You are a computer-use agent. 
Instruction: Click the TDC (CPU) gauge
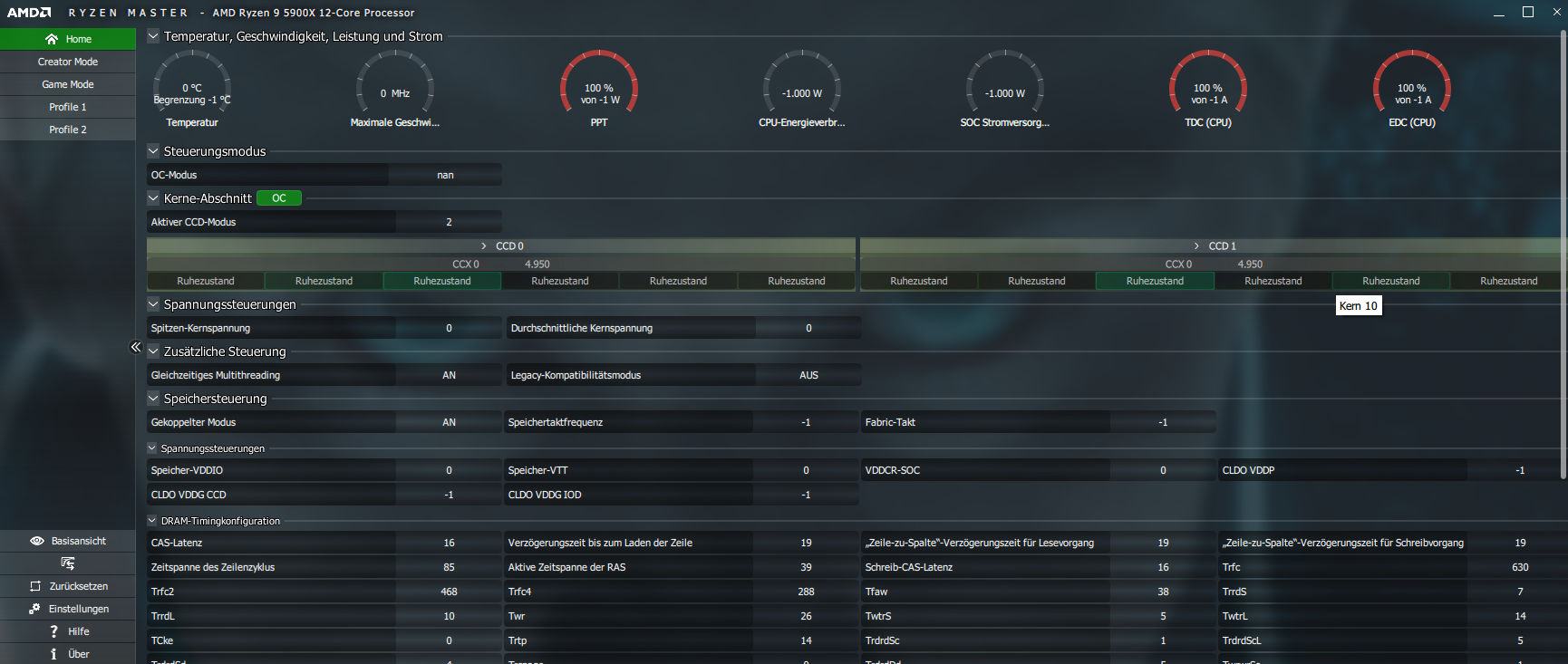point(1208,89)
